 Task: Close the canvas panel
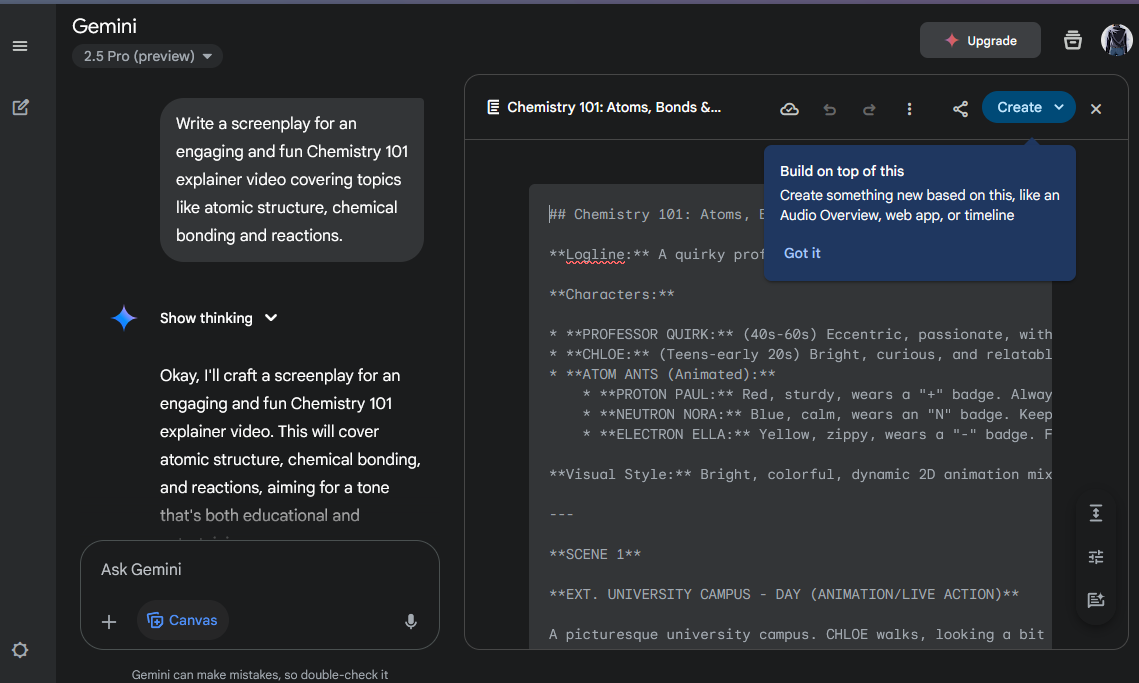coord(1095,109)
